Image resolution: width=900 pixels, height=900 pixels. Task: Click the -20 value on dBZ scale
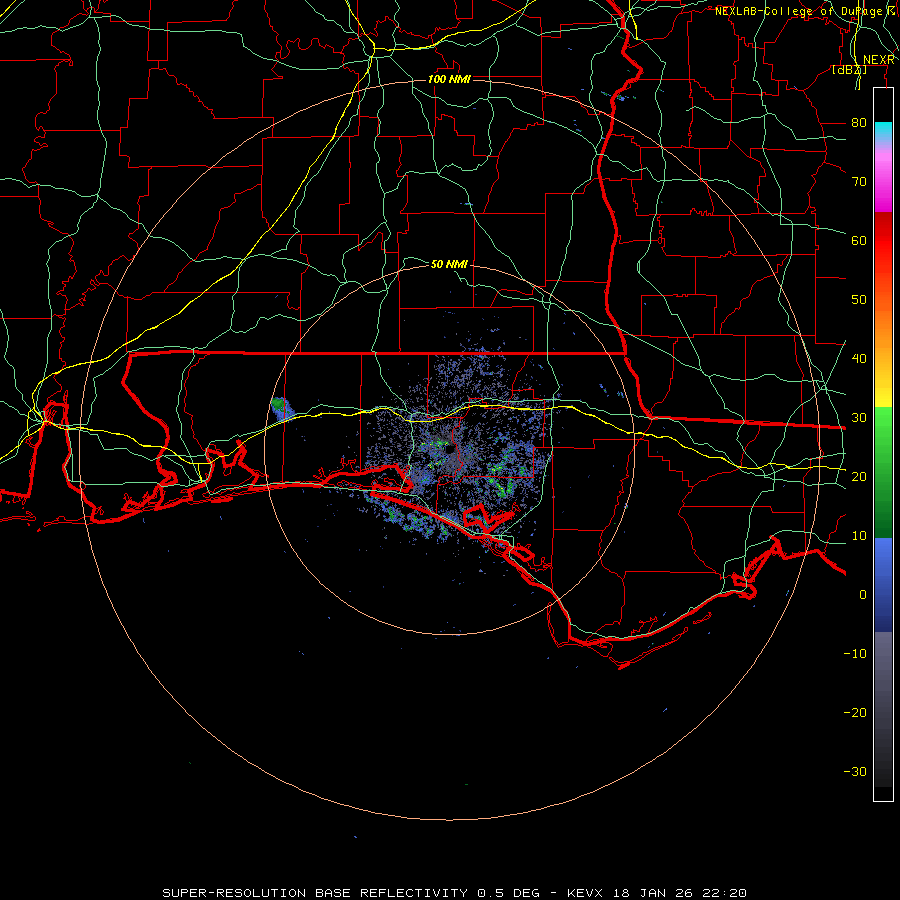tap(855, 712)
